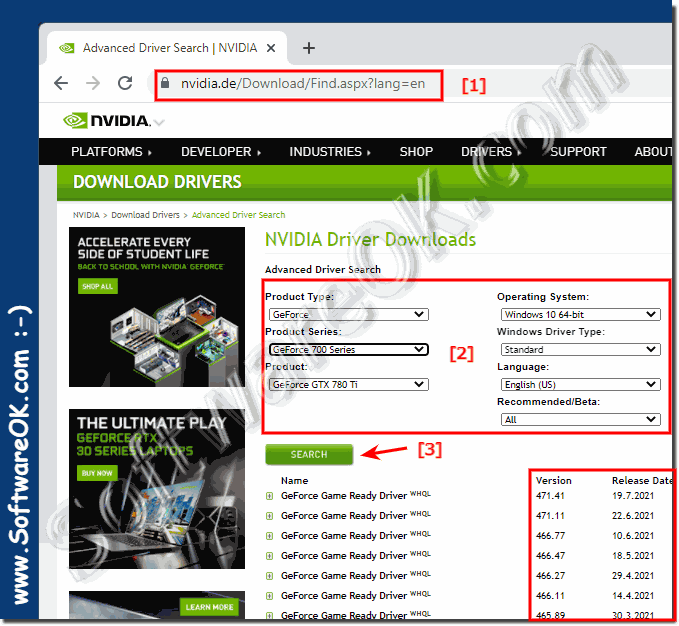Open the SUPPORT menu item
The width and height of the screenshot is (679, 626).
pos(578,152)
